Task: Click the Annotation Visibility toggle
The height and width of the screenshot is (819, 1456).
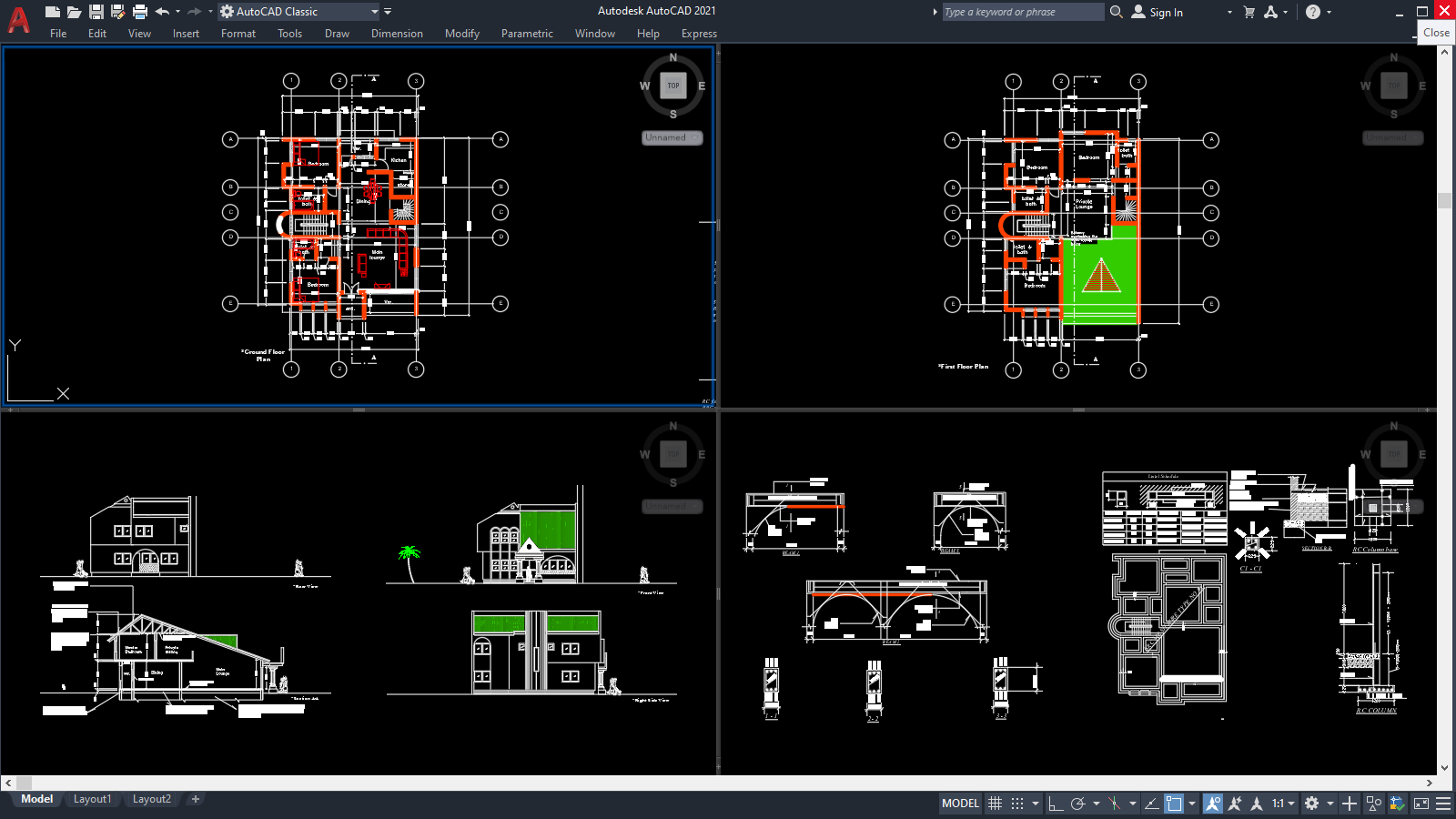Action: tap(1212, 803)
